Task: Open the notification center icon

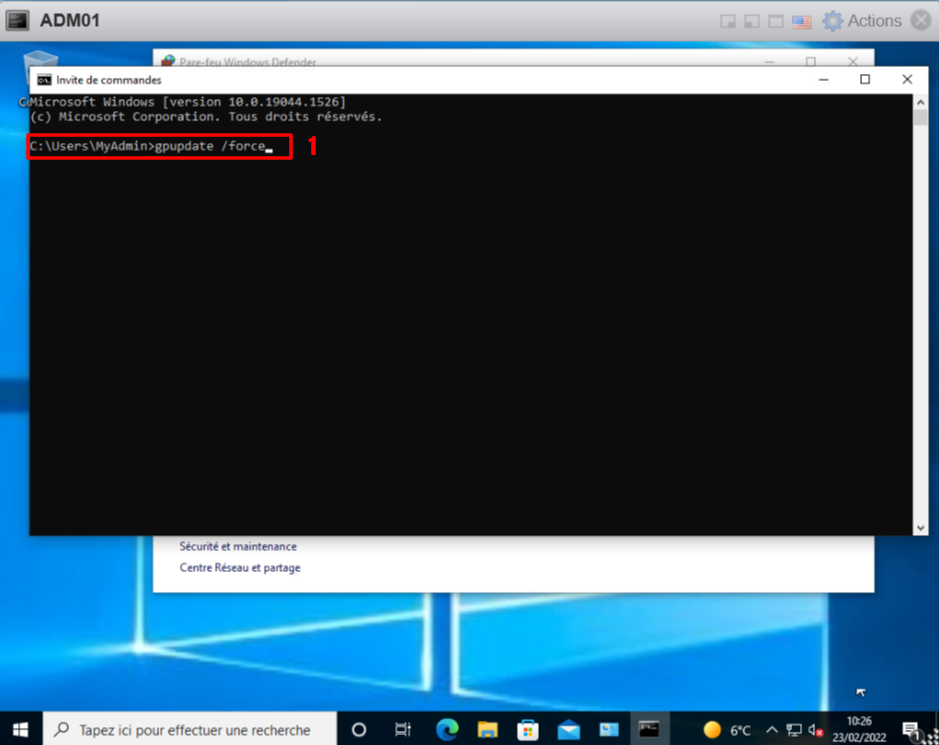Action: (910, 730)
